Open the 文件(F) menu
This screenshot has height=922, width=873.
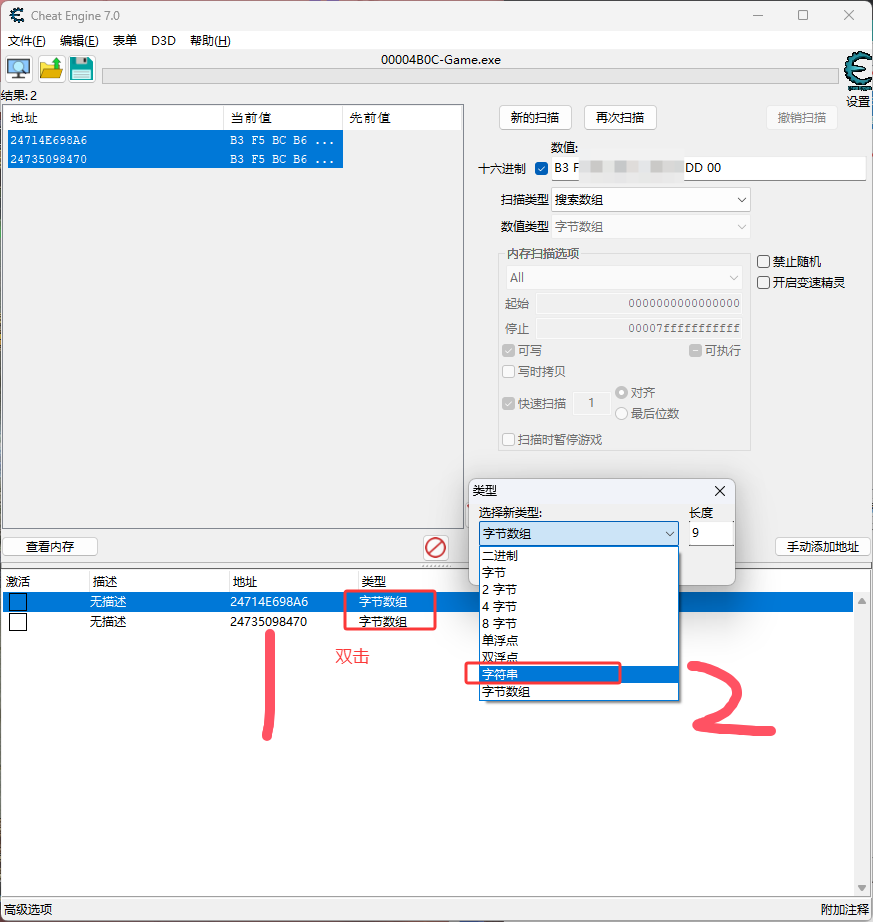26,41
